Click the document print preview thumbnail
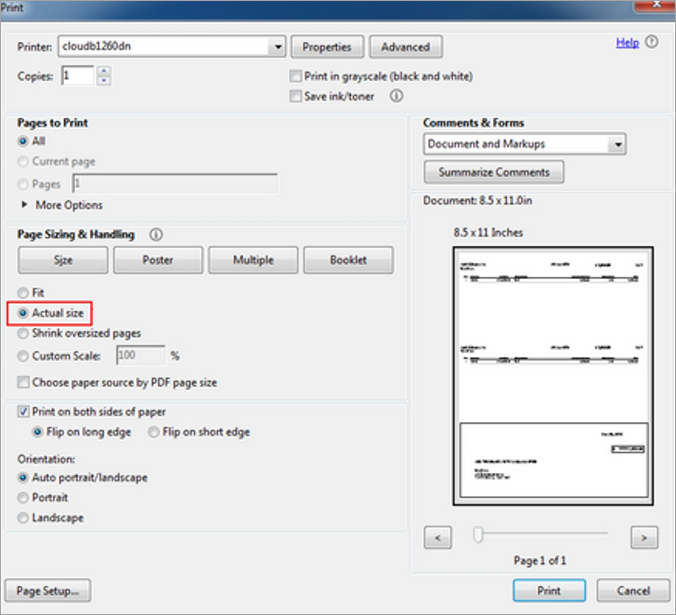The width and height of the screenshot is (676, 615). [553, 376]
